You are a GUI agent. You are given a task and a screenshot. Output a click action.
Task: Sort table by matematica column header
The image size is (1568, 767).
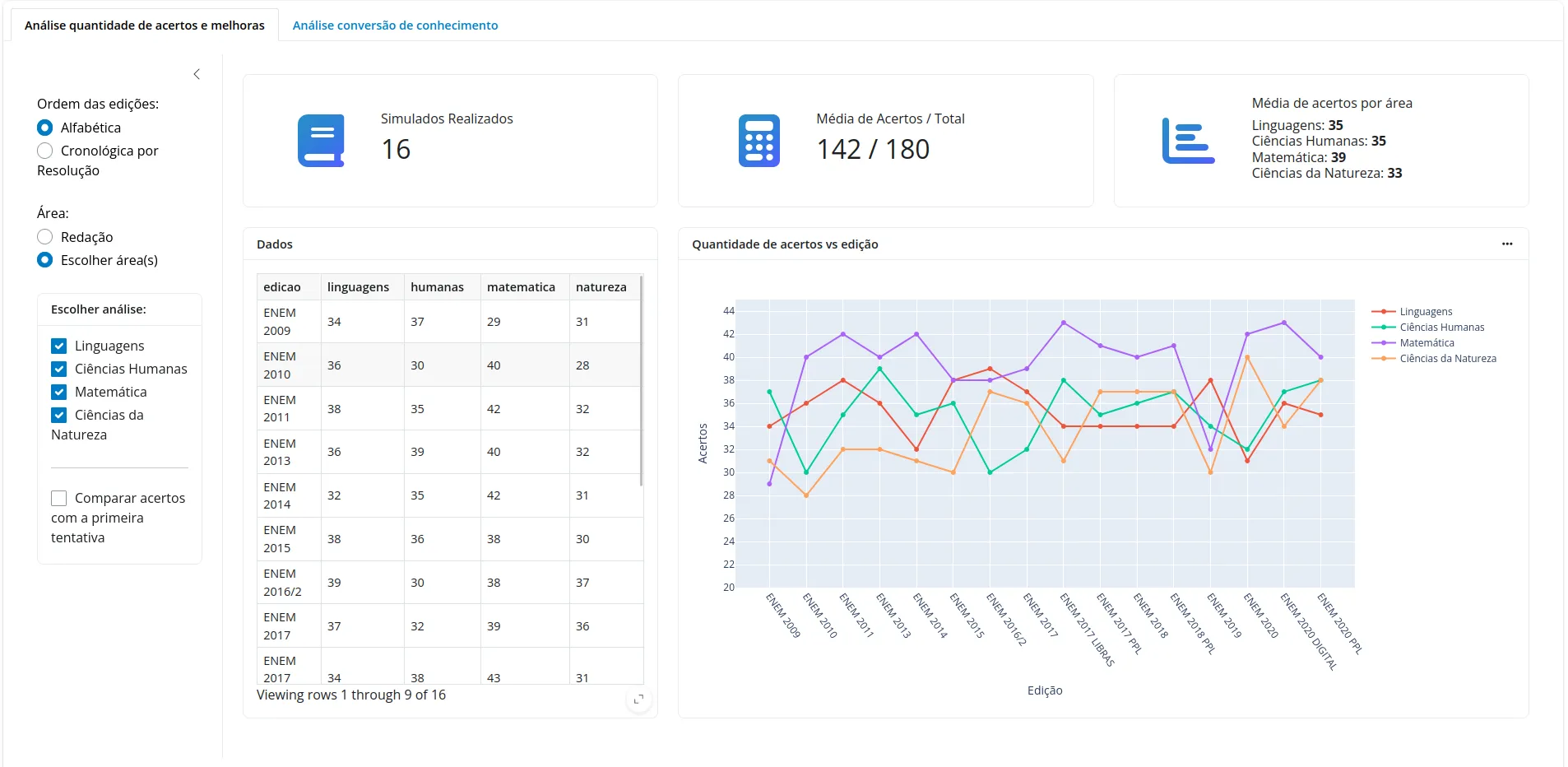pos(524,287)
